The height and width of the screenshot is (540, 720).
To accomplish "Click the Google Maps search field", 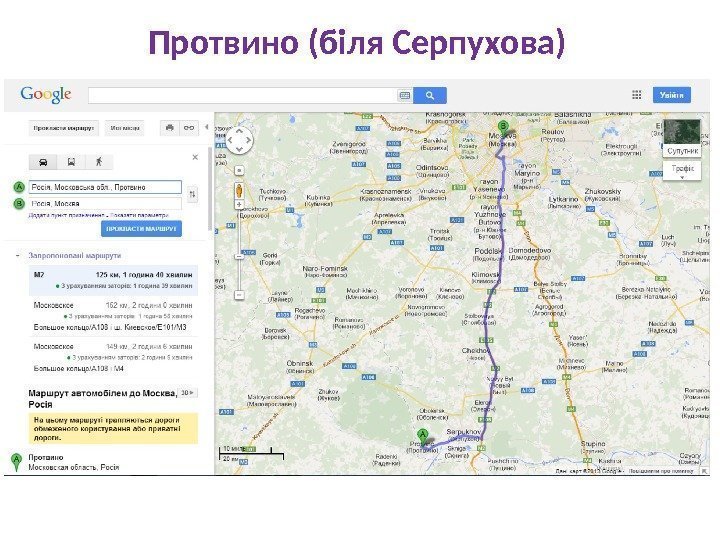I will click(242, 96).
